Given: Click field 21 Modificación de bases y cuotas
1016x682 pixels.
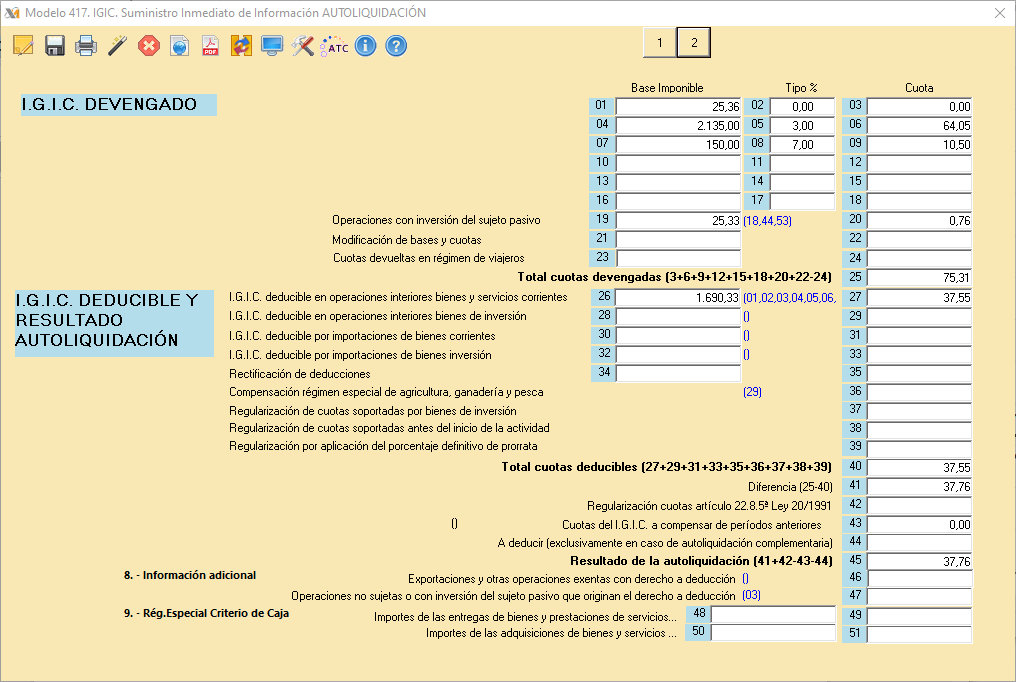Looking at the screenshot, I should (x=678, y=239).
